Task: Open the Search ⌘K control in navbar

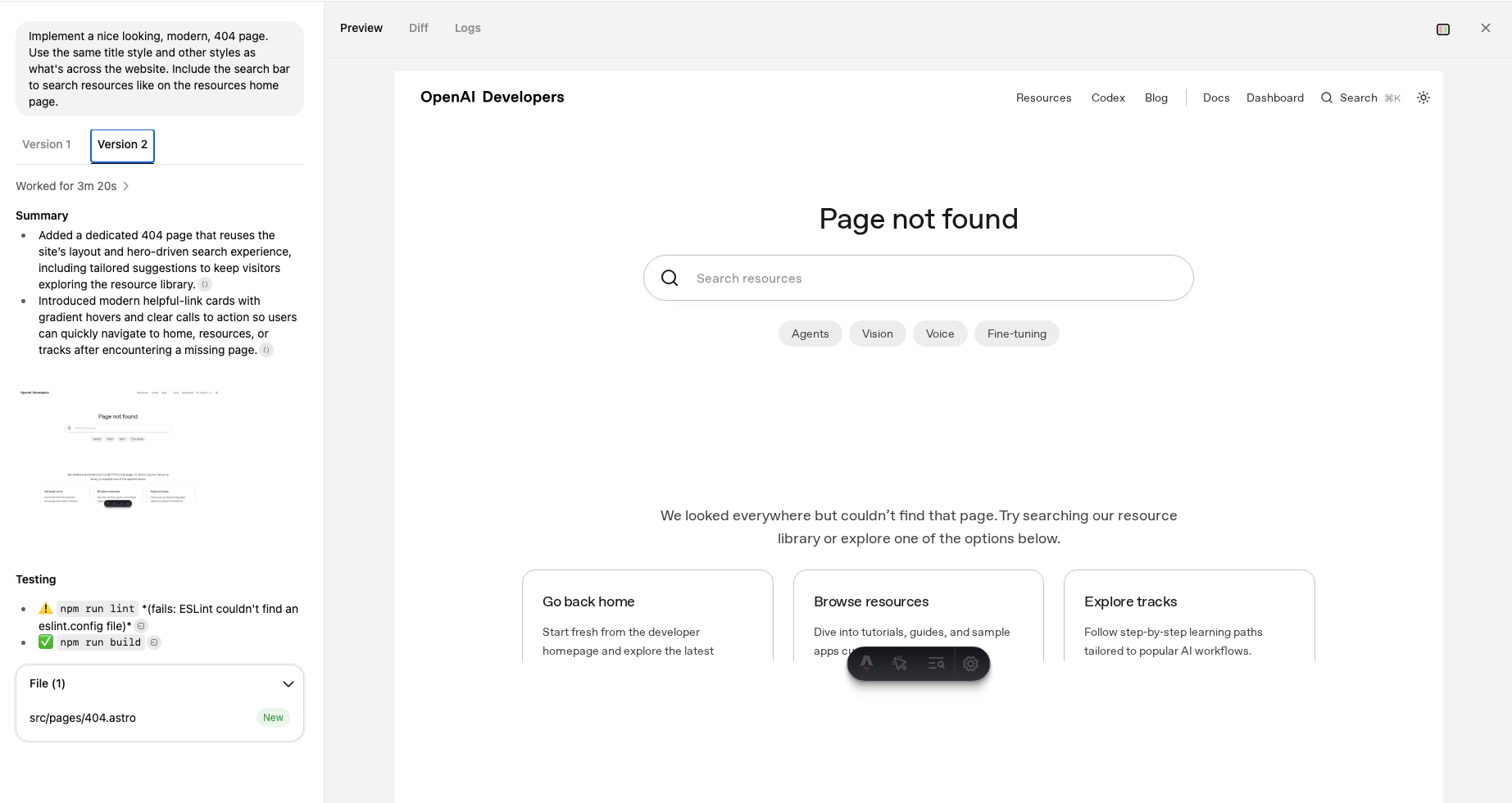Action: pos(1360,98)
